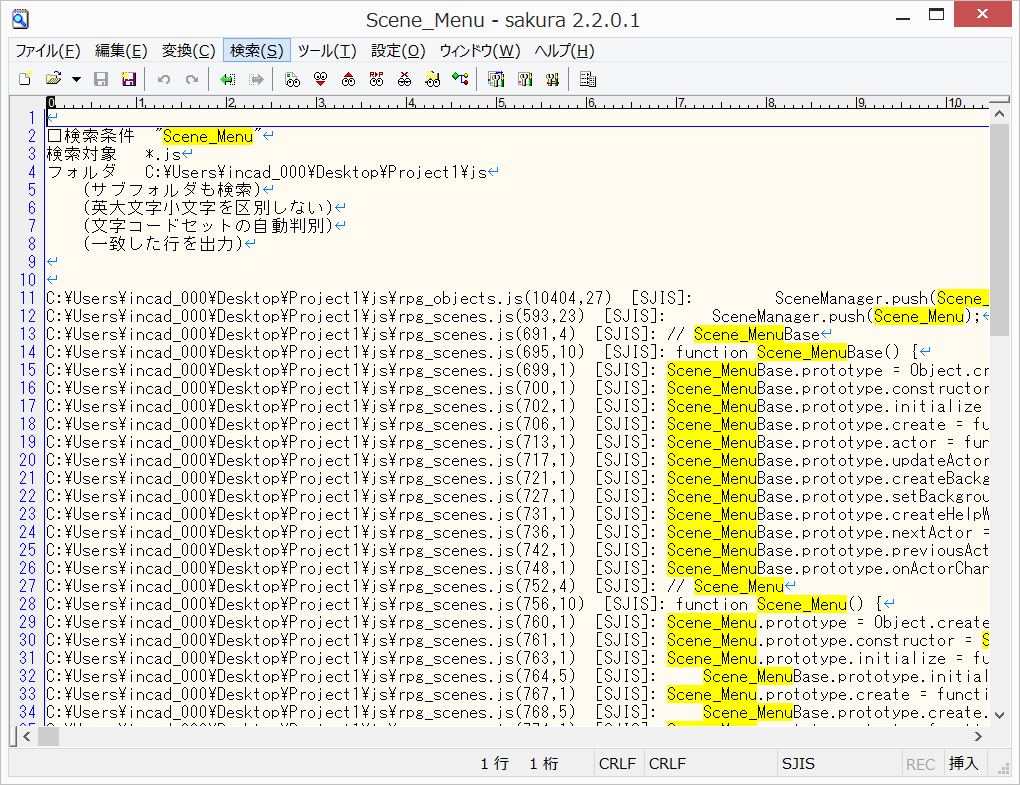Open font settings tools icon
1020x785 pixels.
click(x=553, y=79)
